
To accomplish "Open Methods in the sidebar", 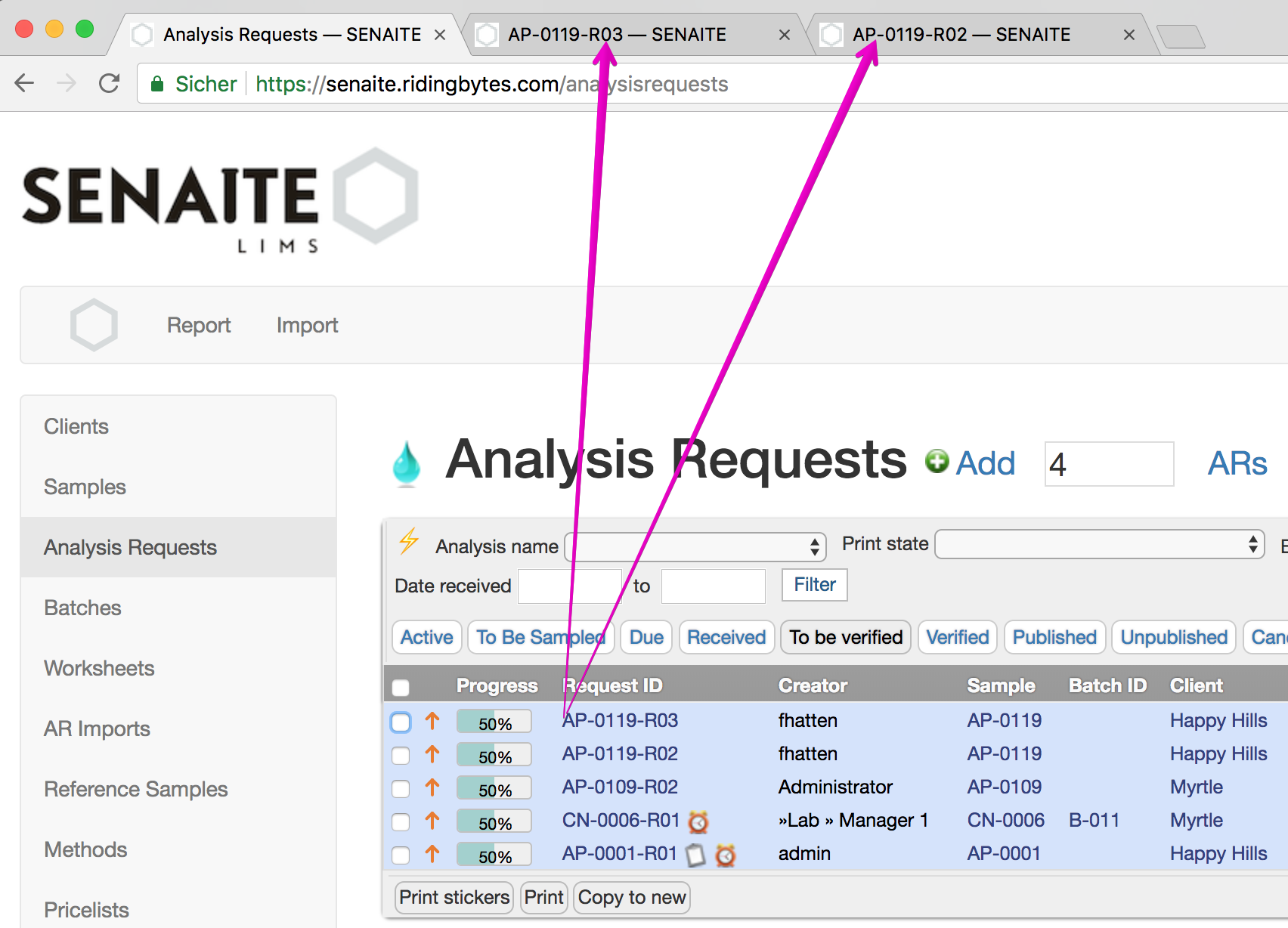I will pos(178,849).
